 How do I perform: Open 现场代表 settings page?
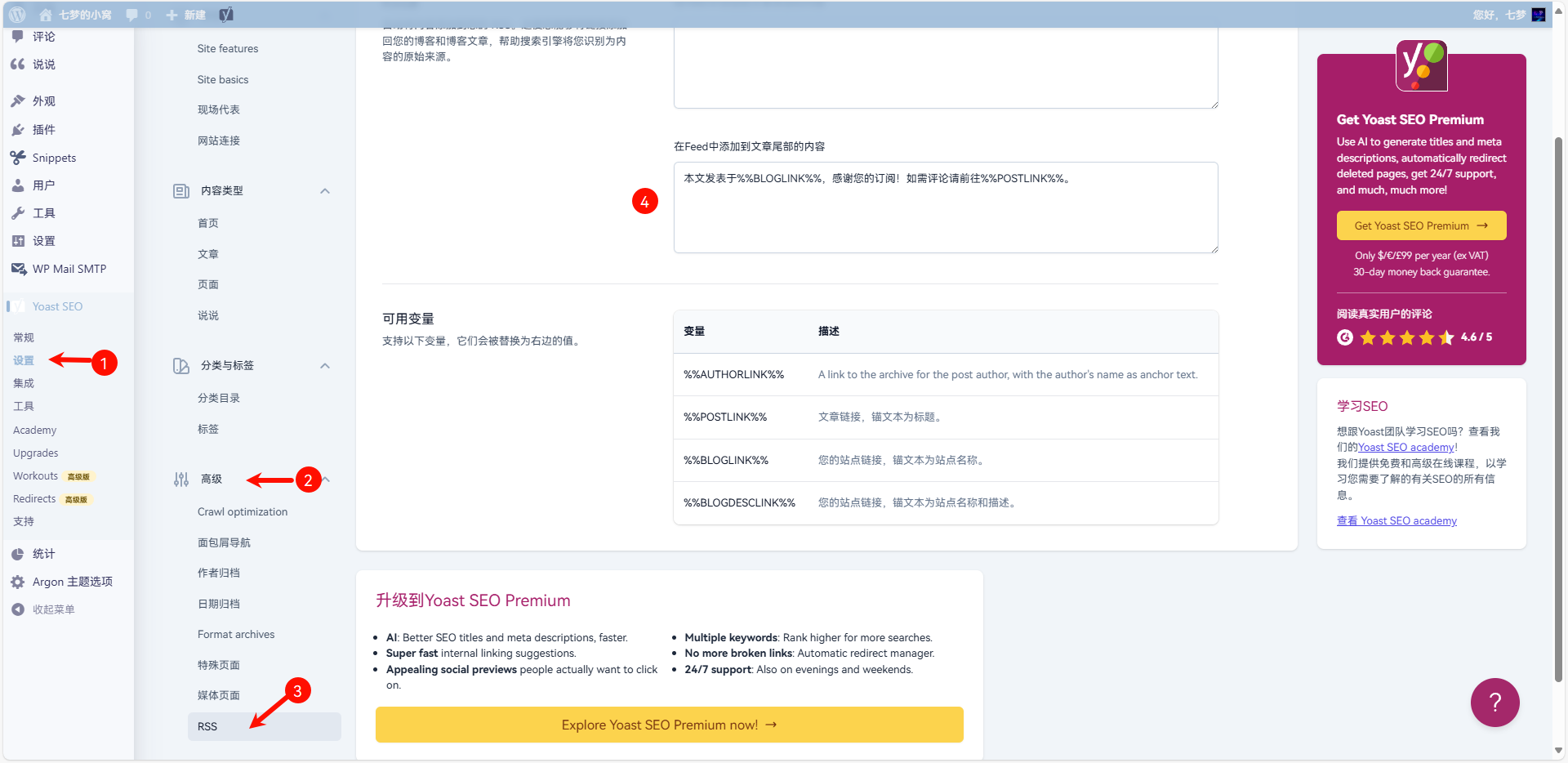tap(219, 109)
